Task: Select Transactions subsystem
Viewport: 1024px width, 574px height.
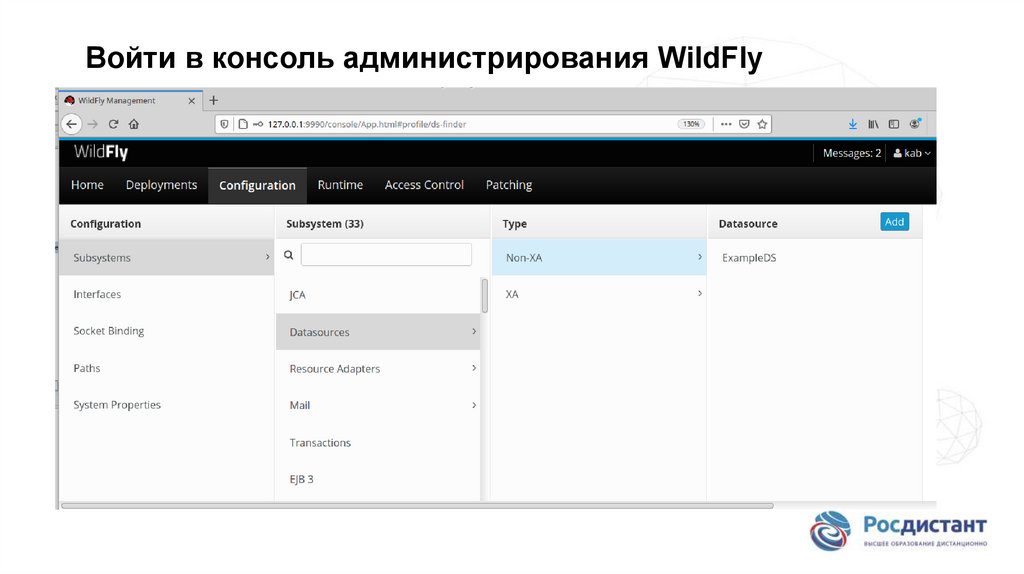Action: pos(378,443)
